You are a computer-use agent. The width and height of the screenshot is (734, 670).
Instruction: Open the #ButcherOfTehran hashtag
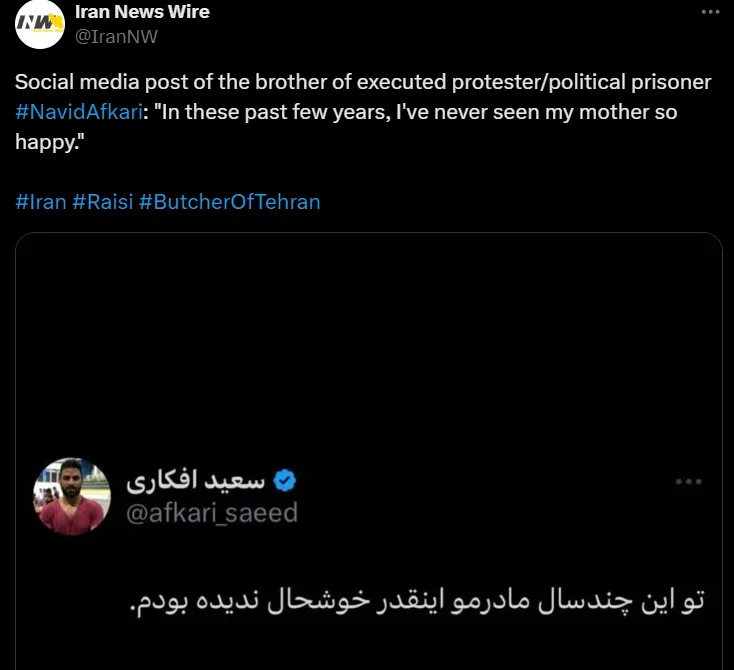(x=230, y=201)
